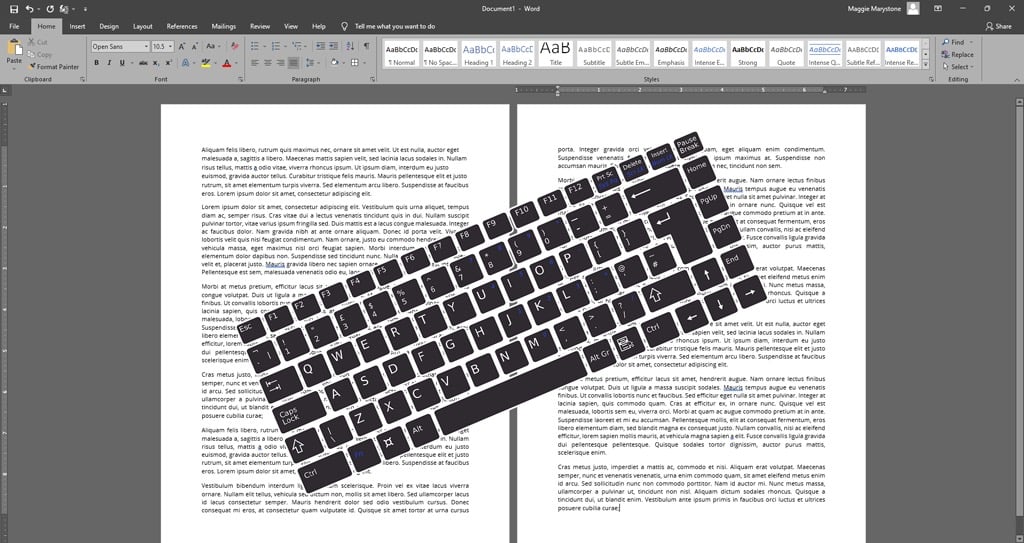Apply the Title style

(x=555, y=55)
